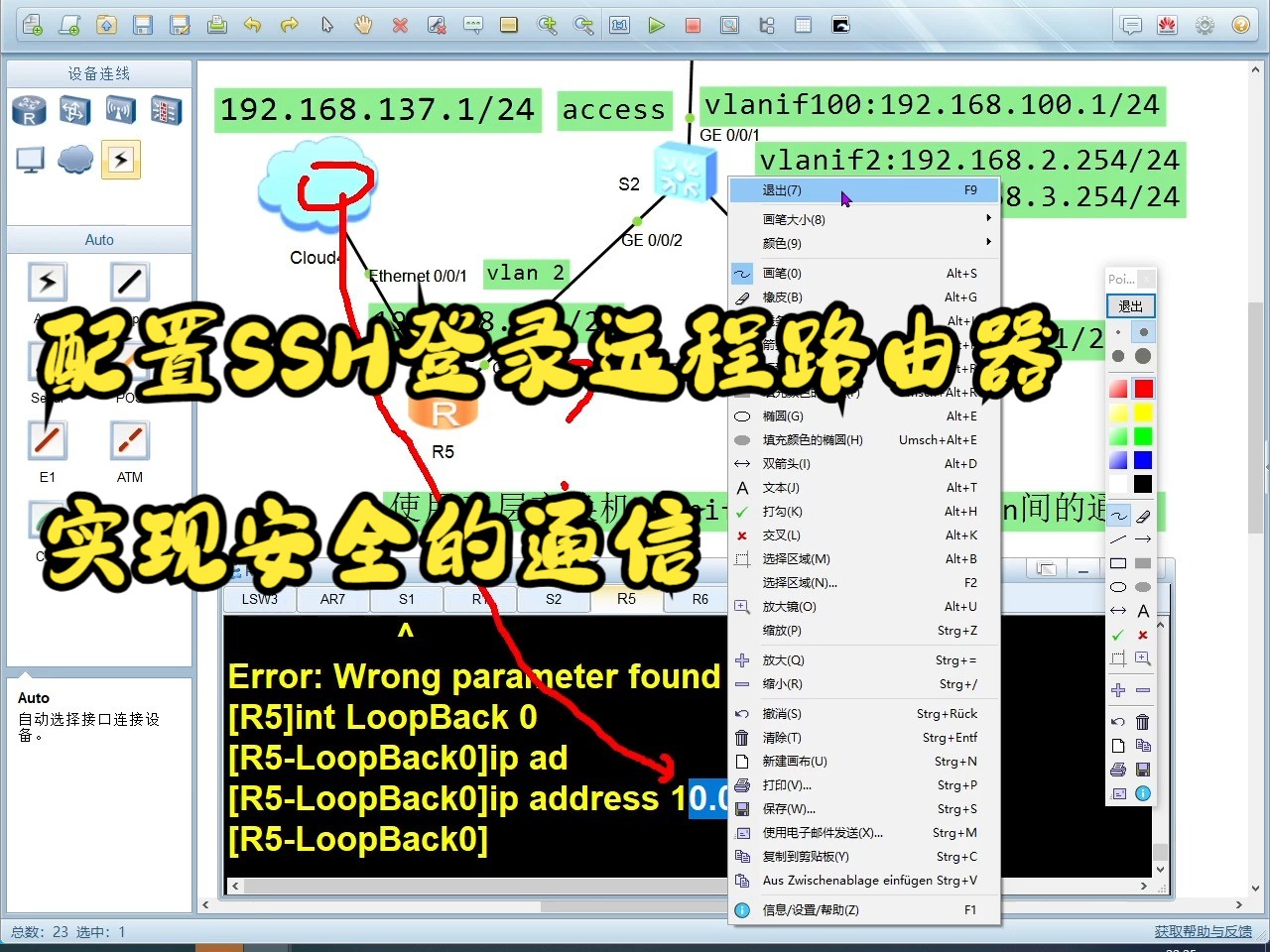Screen dimensions: 1270x952
Task: Choose 文本(J) in the context menu
Action: (x=864, y=487)
